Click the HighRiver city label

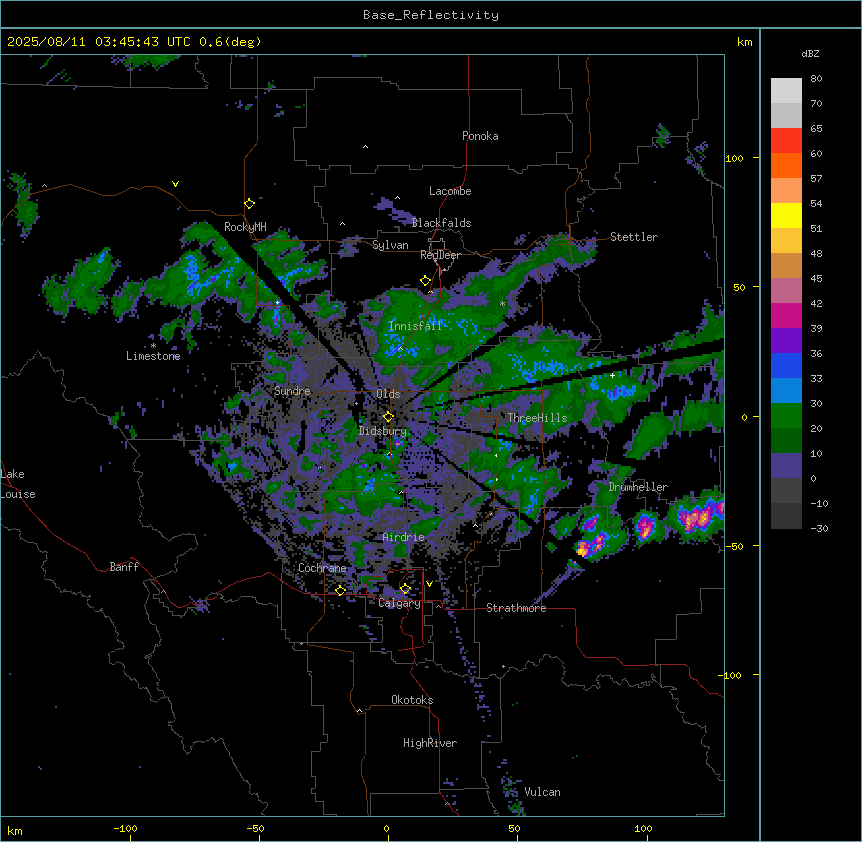pyautogui.click(x=430, y=743)
